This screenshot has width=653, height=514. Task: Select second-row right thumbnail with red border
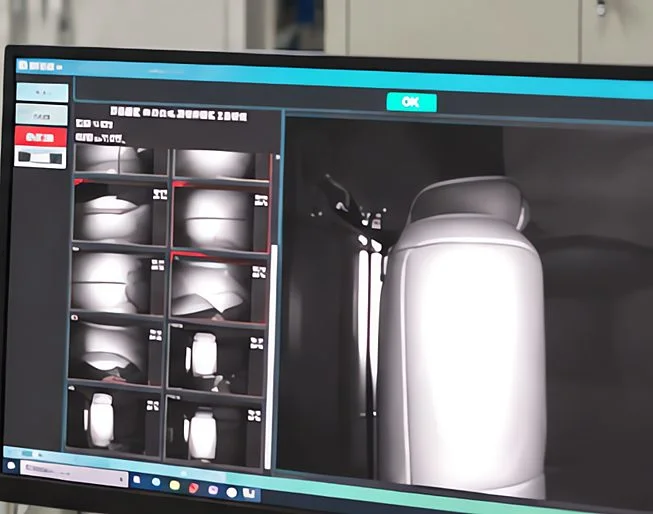pyautogui.click(x=220, y=217)
